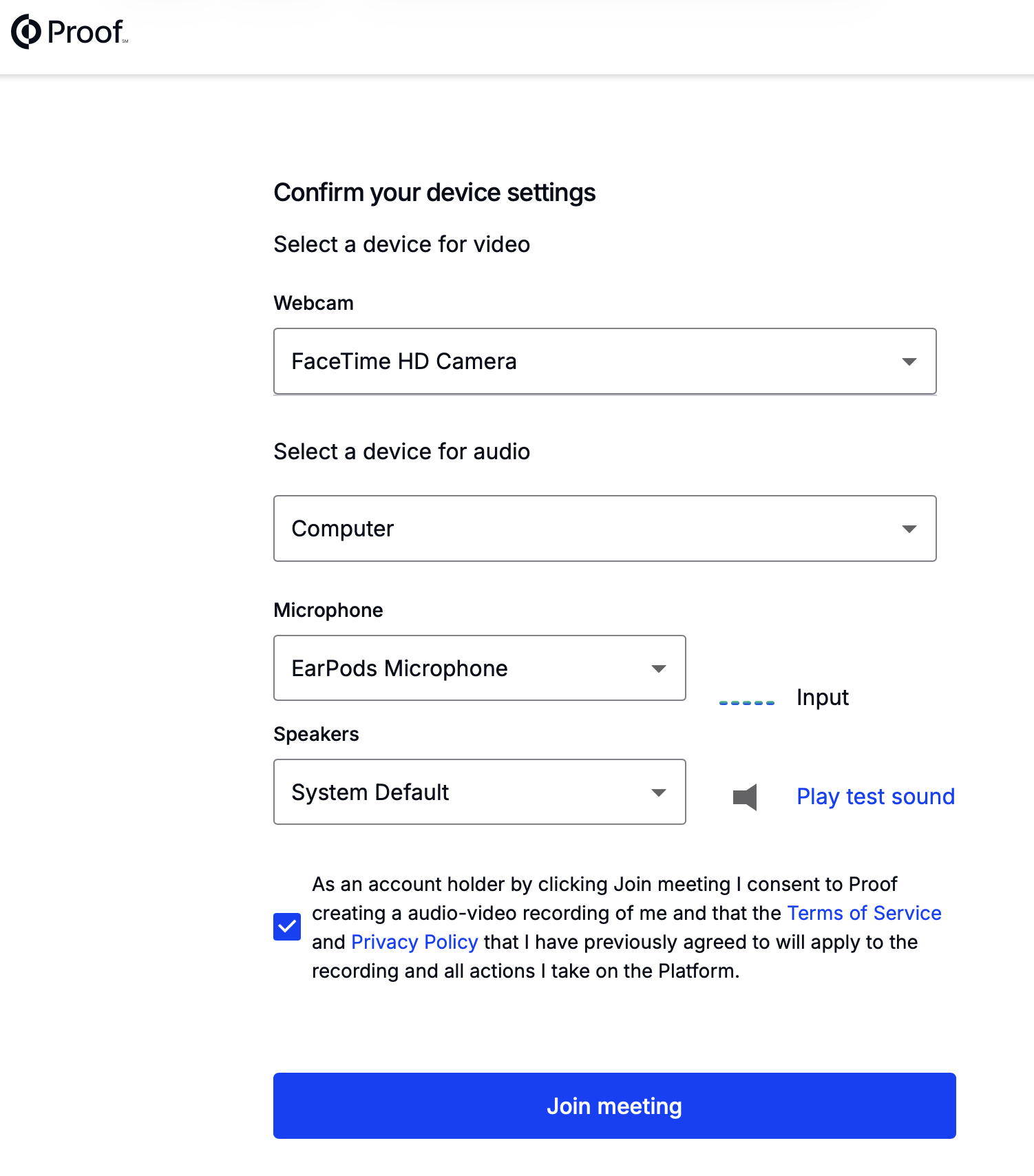The width and height of the screenshot is (1034, 1176).
Task: Click the 'Select a device for audio' text
Action: tap(402, 452)
